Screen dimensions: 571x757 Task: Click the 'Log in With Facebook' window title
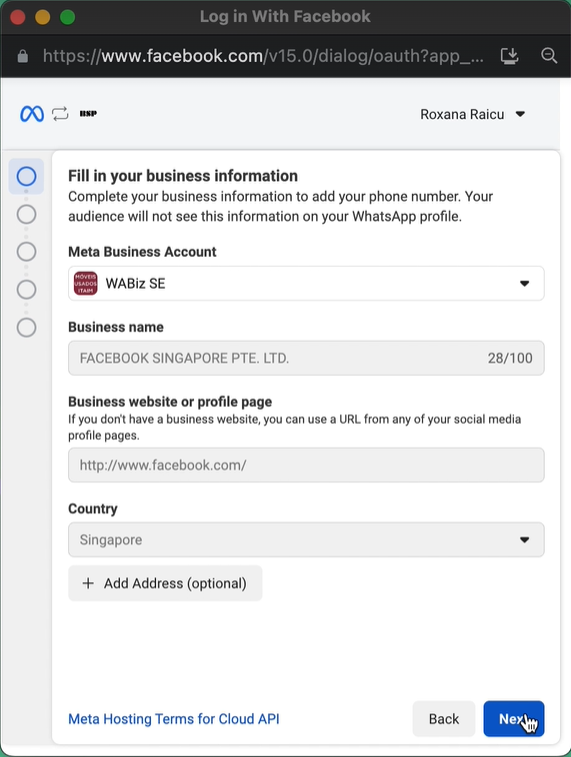tap(285, 16)
